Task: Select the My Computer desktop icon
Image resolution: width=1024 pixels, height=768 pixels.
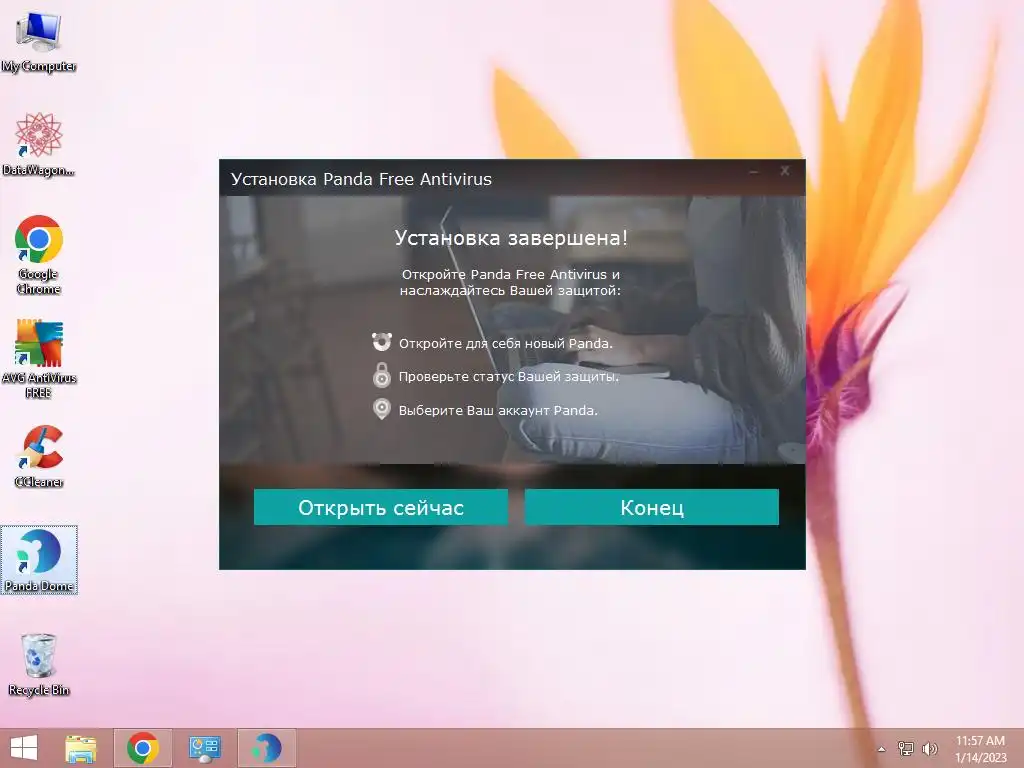Action: tap(39, 42)
